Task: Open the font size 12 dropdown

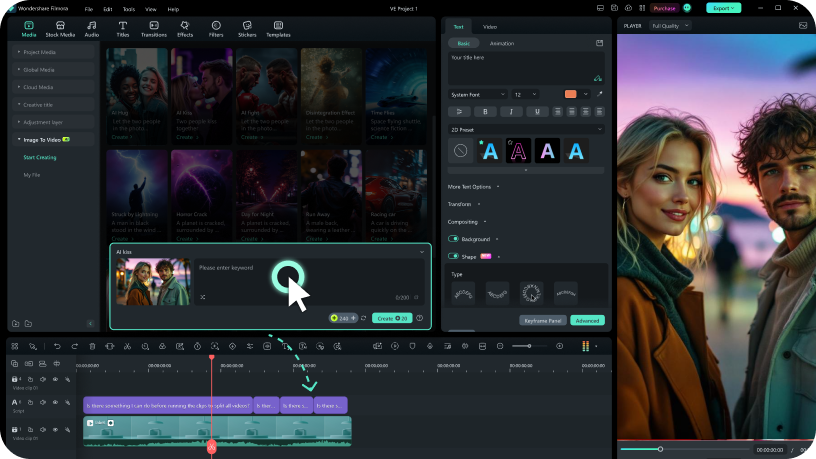Action: (x=525, y=95)
